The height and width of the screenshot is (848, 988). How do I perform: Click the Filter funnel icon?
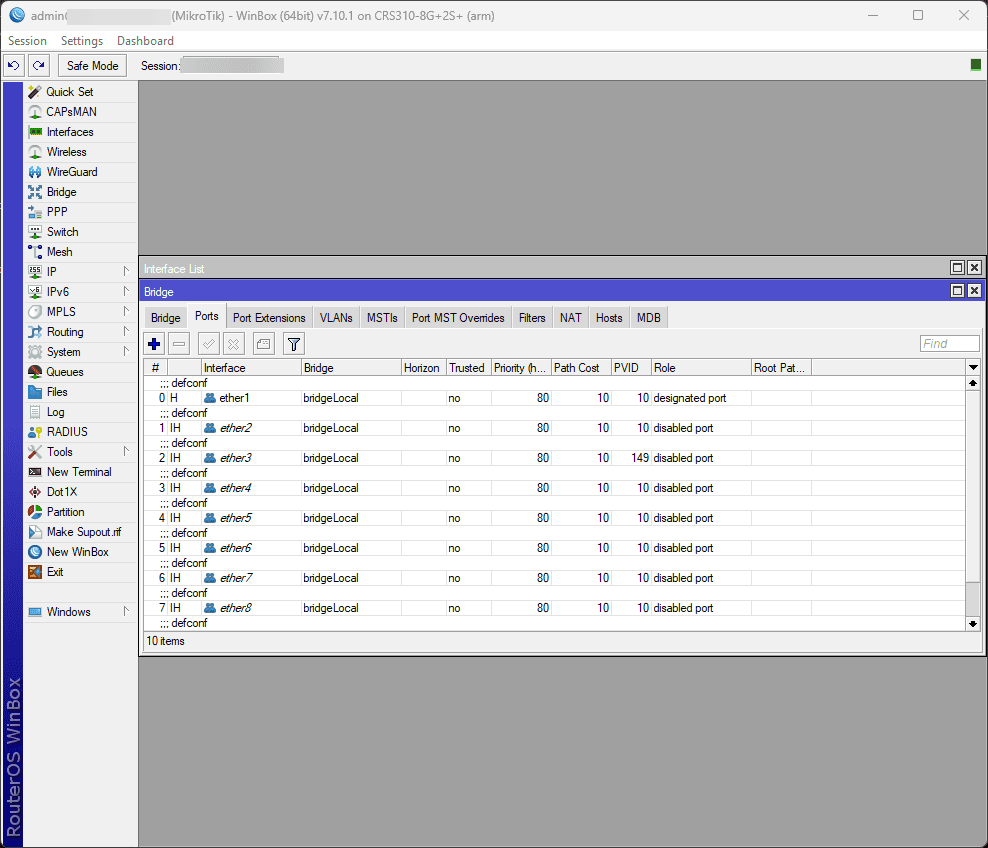[x=293, y=344]
